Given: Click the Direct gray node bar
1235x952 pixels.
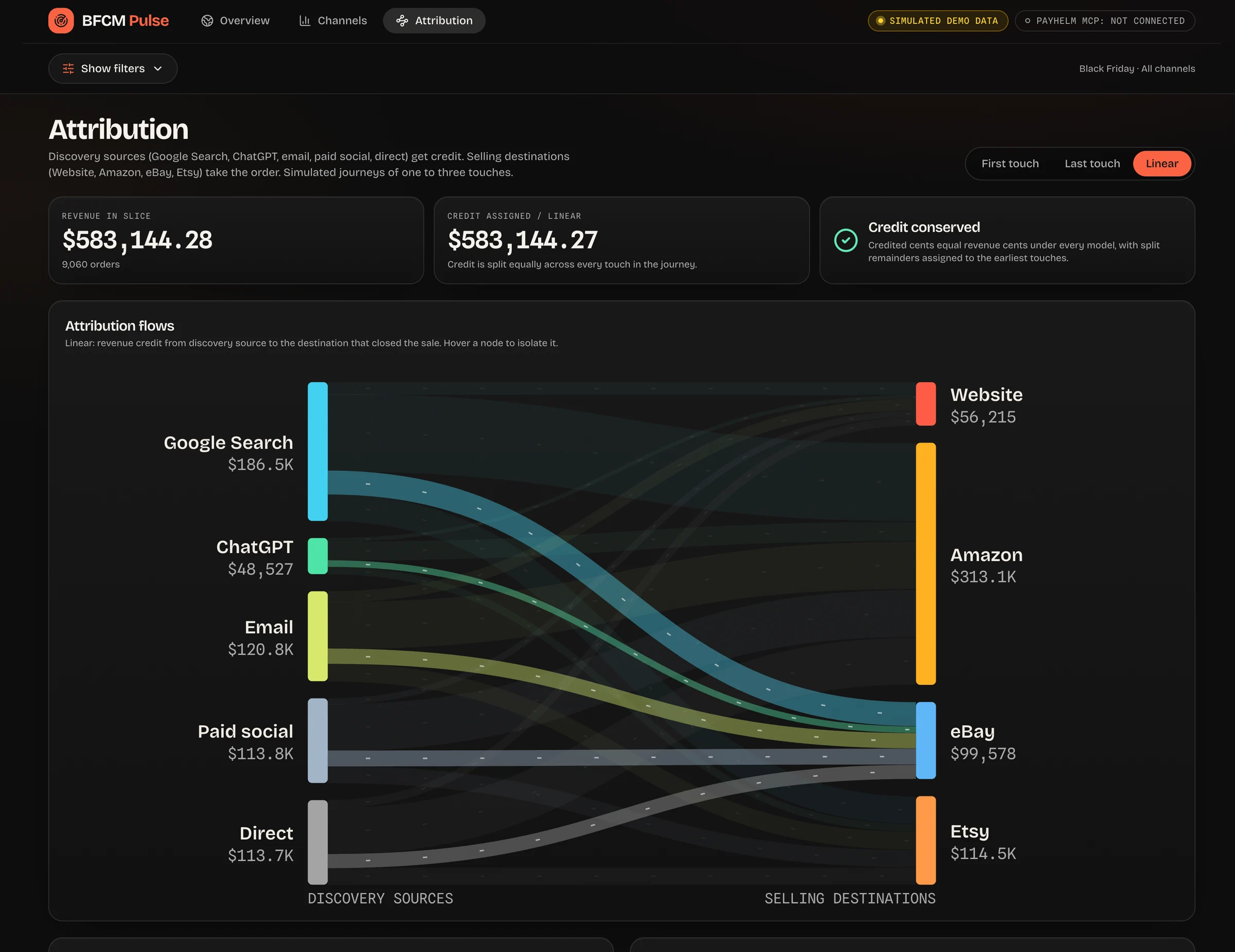Looking at the screenshot, I should [318, 842].
